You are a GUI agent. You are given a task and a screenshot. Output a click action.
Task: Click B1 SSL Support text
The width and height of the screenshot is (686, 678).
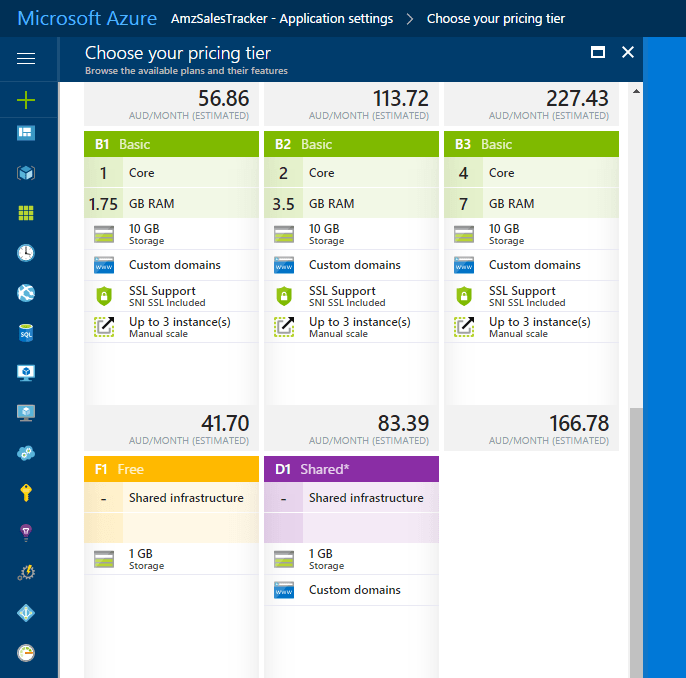pyautogui.click(x=162, y=291)
